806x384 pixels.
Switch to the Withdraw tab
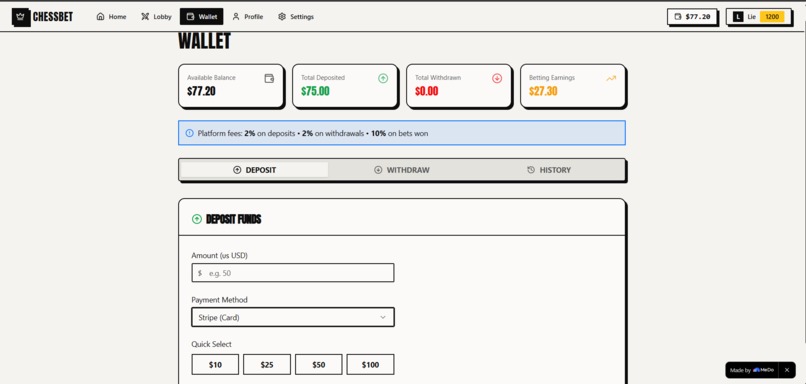point(401,170)
